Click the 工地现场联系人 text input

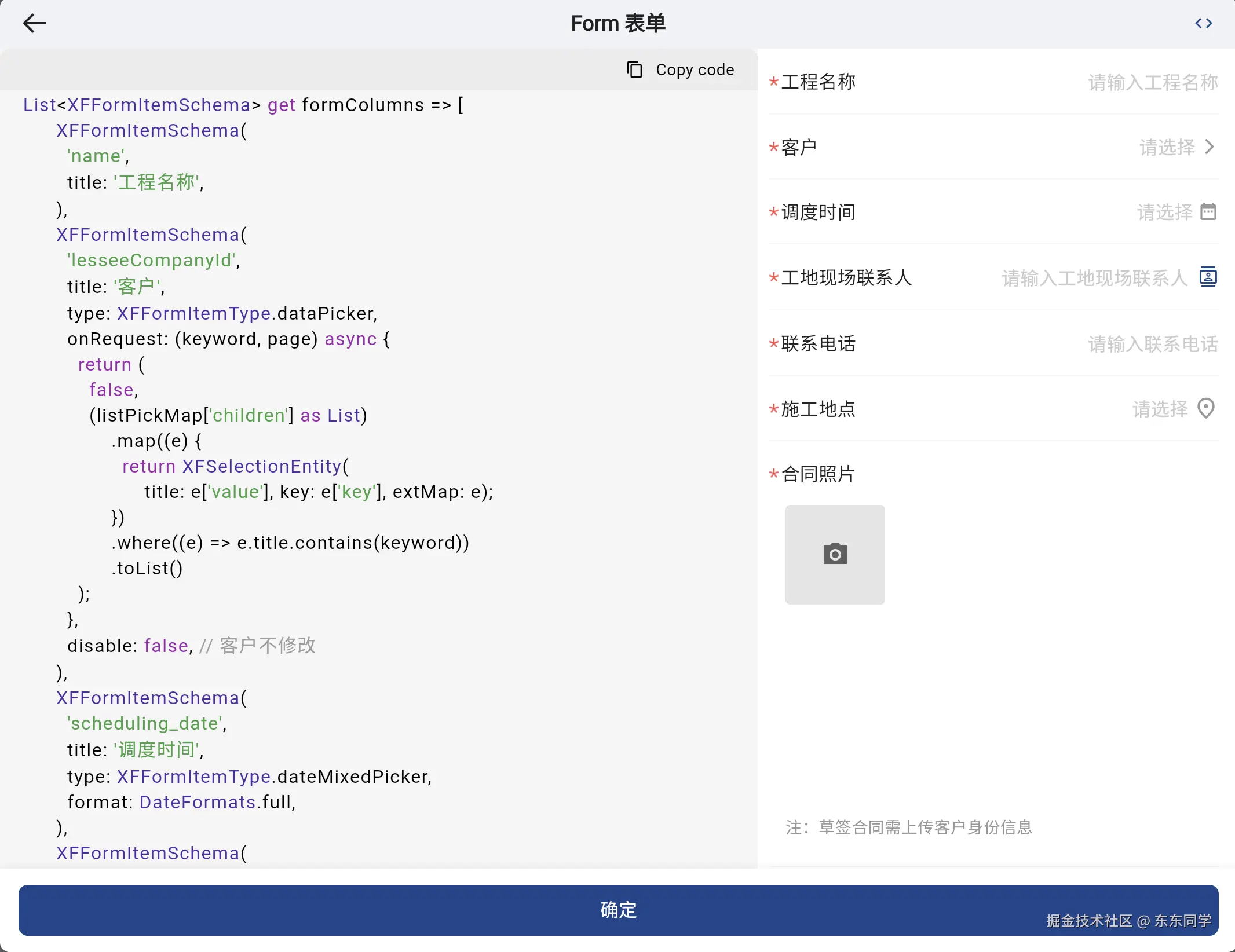[x=1094, y=279]
